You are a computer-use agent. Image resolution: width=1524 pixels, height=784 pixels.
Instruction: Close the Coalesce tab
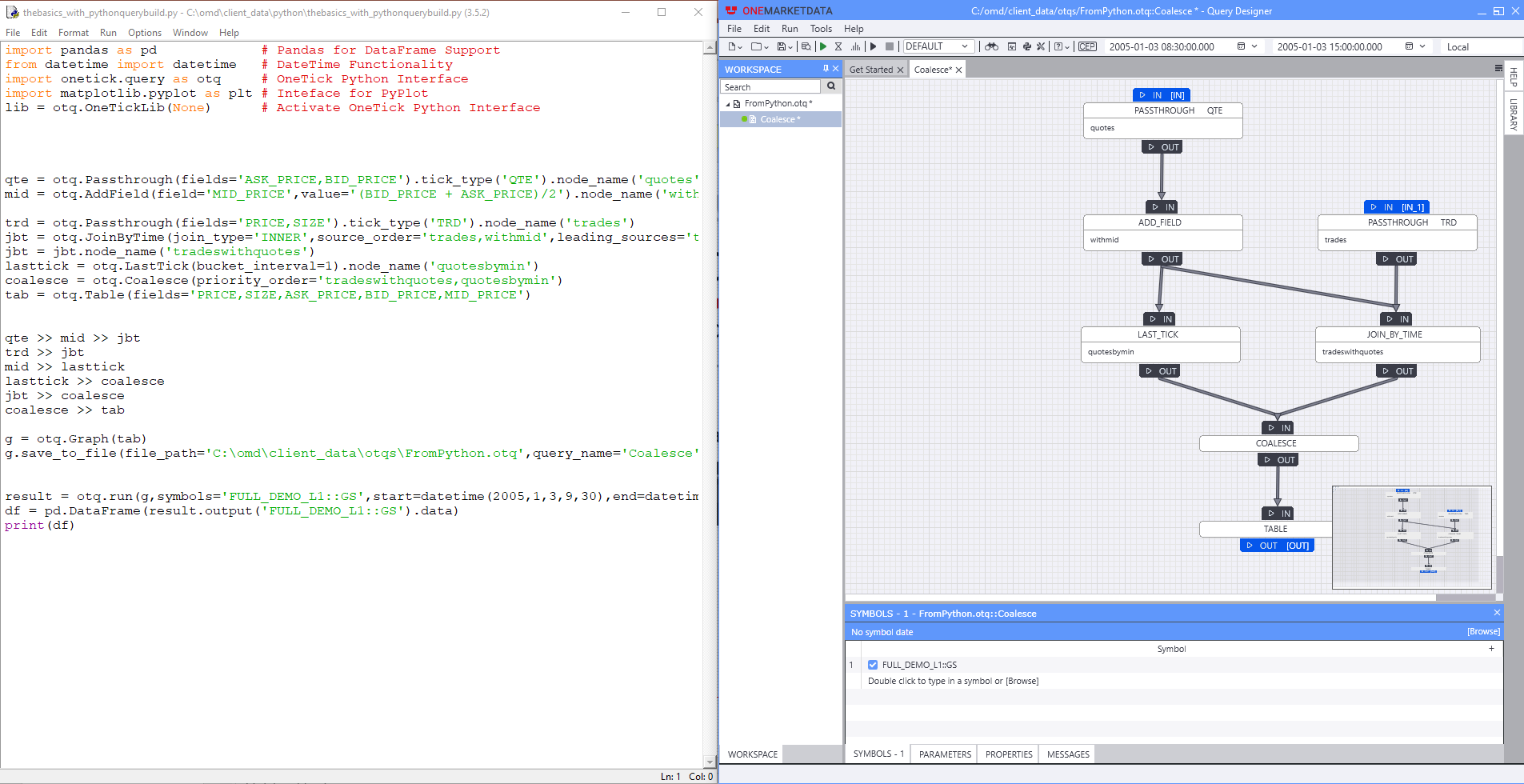[958, 70]
